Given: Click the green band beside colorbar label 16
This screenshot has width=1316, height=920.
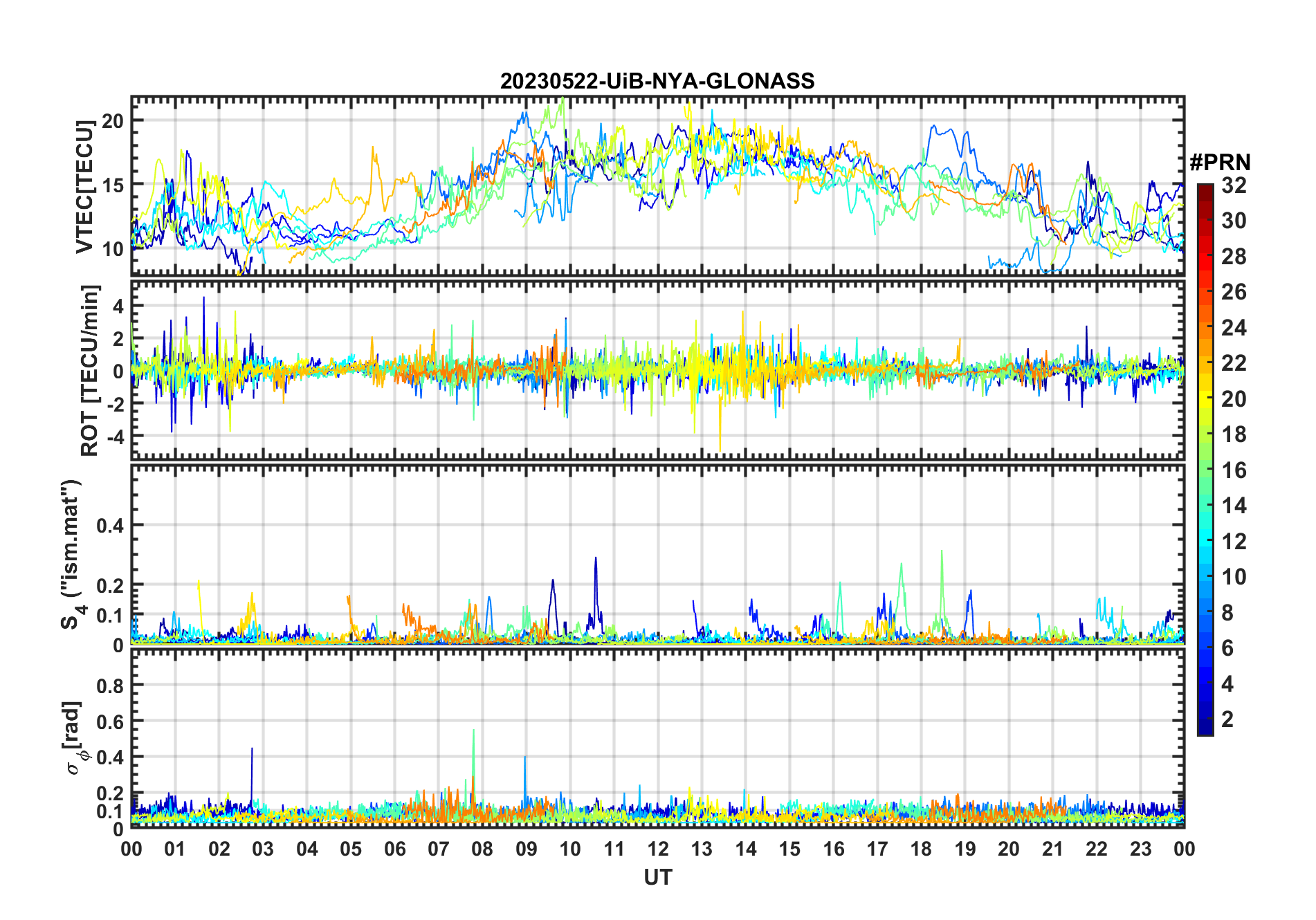Looking at the screenshot, I should pyautogui.click(x=1205, y=470).
